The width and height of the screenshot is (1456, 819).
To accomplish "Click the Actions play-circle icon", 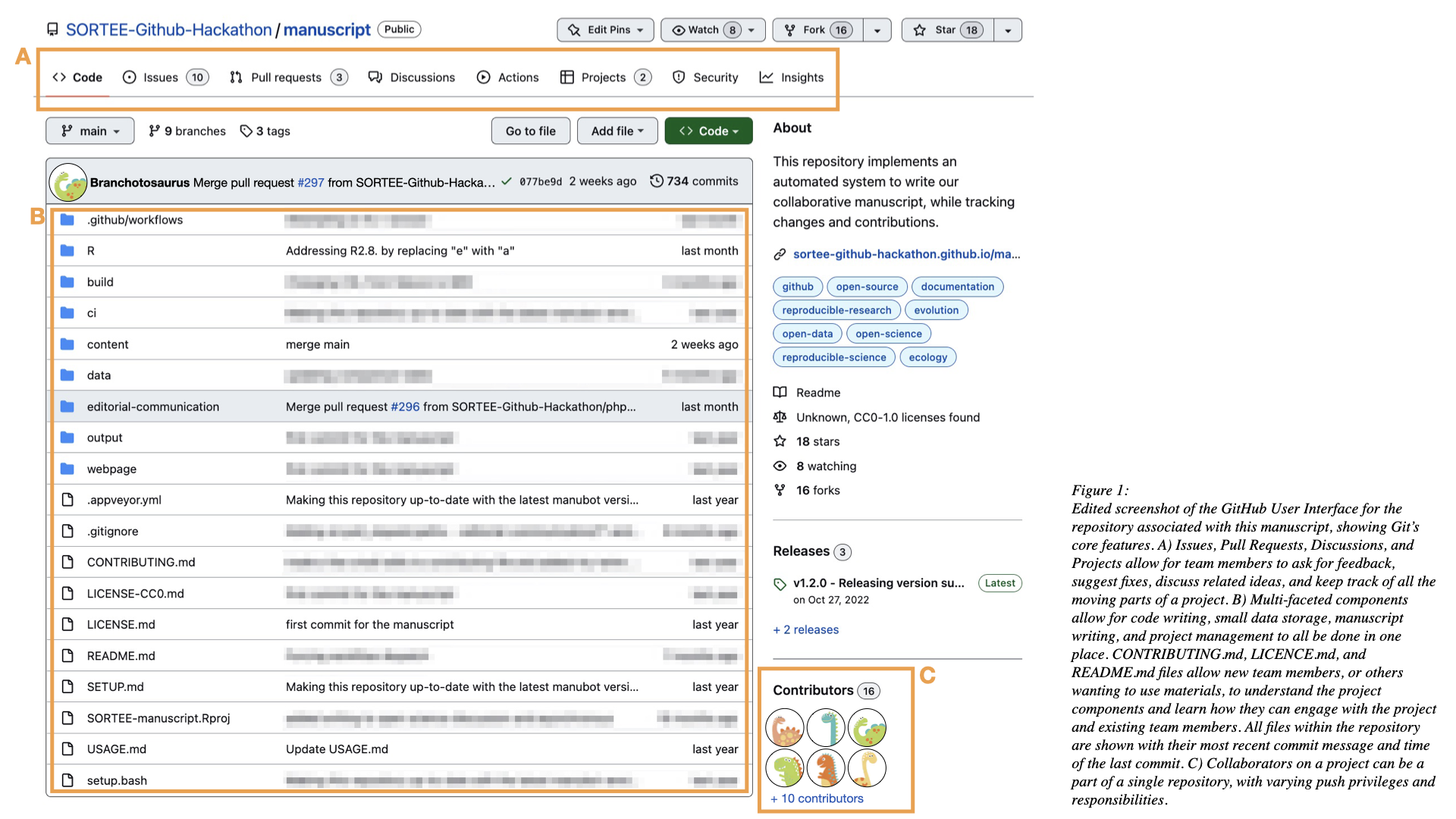I will click(482, 77).
